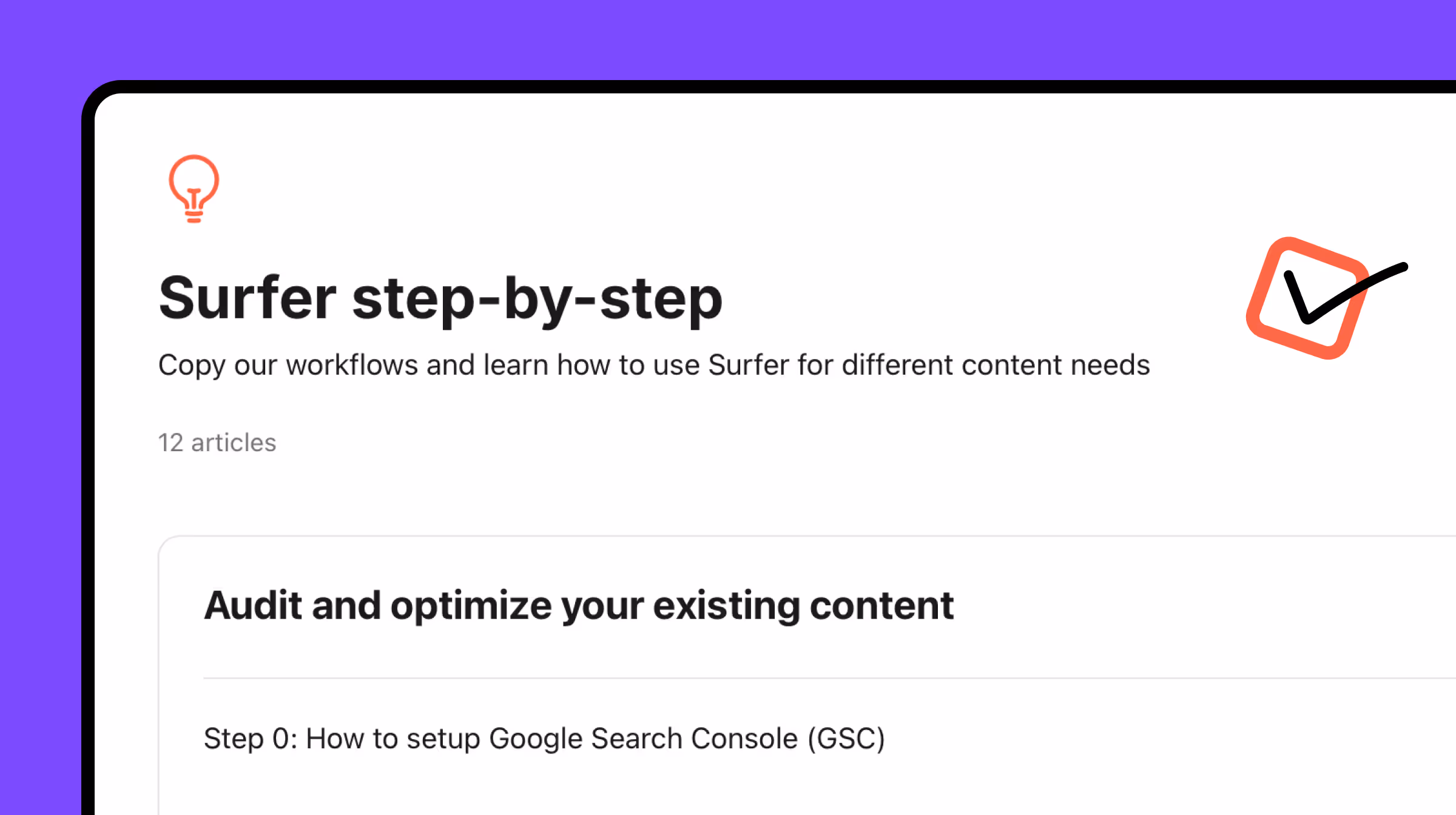Click the word step-by-step in the heading
The image size is (1456, 815).
pyautogui.click(x=538, y=298)
